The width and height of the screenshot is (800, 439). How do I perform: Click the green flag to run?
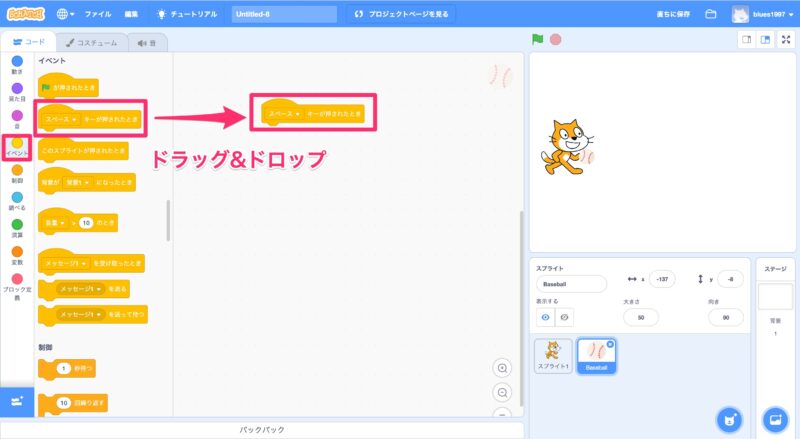pyautogui.click(x=537, y=40)
